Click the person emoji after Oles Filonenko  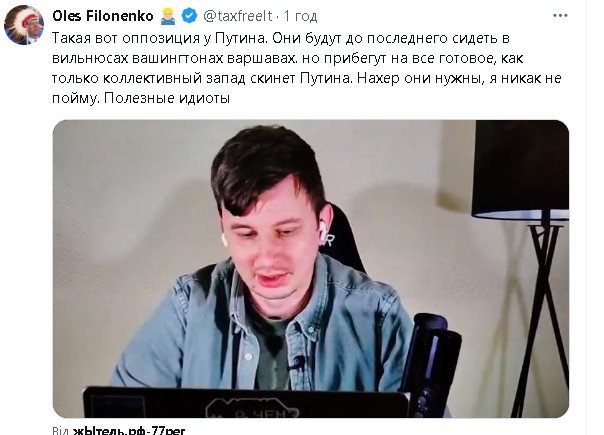click(x=168, y=16)
